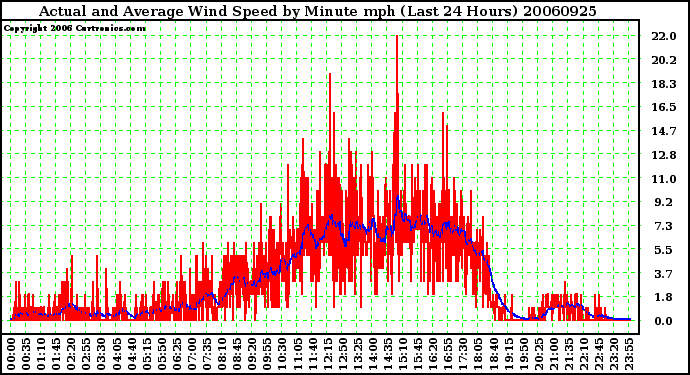Click the 11.0 y-axis label
Screen dimensions: 690x375
tap(663, 179)
